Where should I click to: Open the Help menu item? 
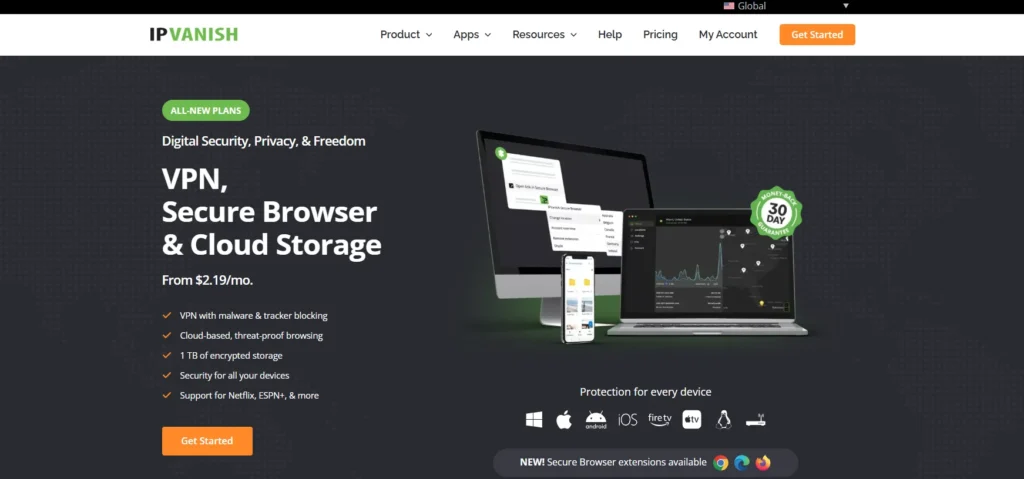(610, 34)
